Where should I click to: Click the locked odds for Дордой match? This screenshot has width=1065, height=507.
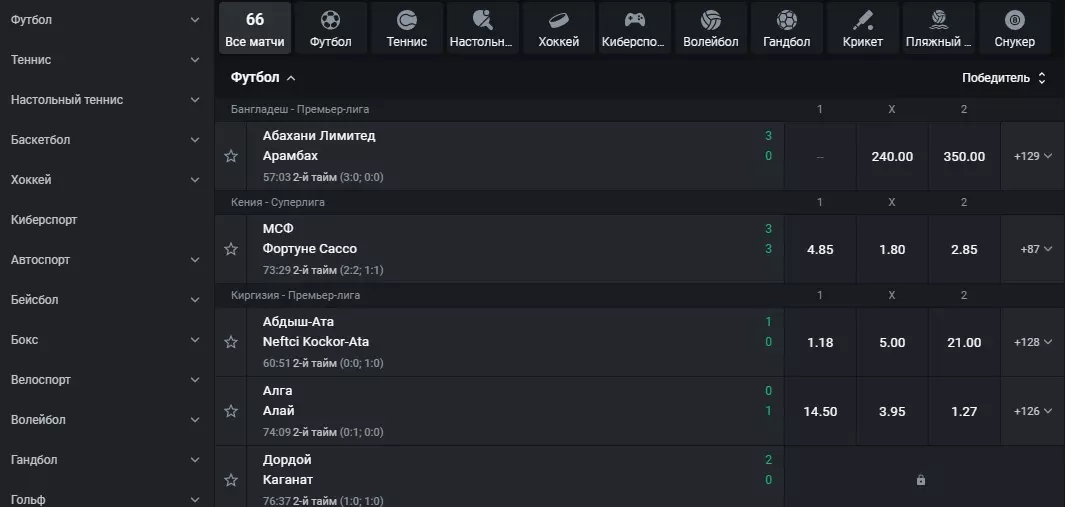(x=920, y=480)
